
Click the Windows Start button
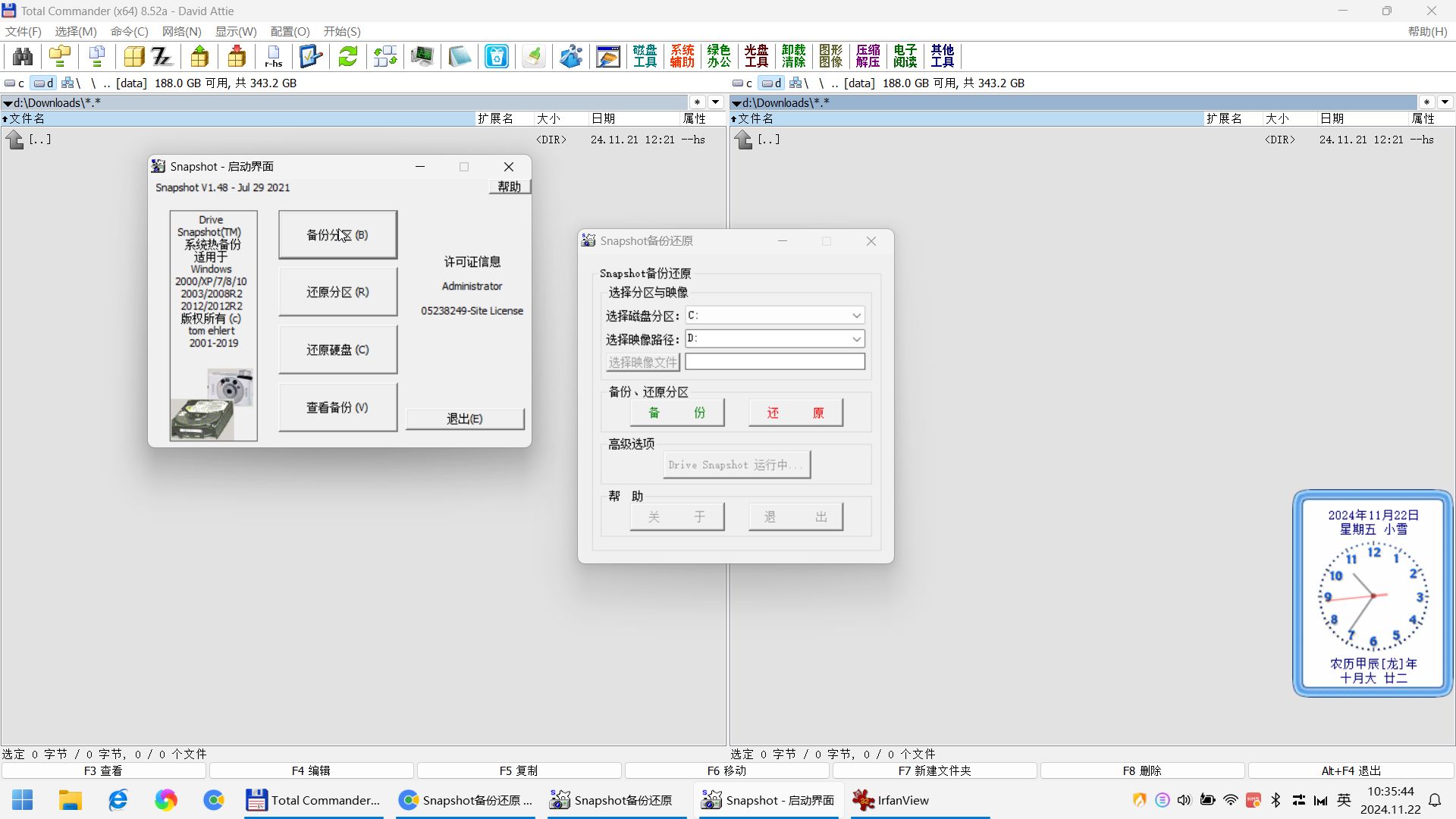click(x=23, y=800)
